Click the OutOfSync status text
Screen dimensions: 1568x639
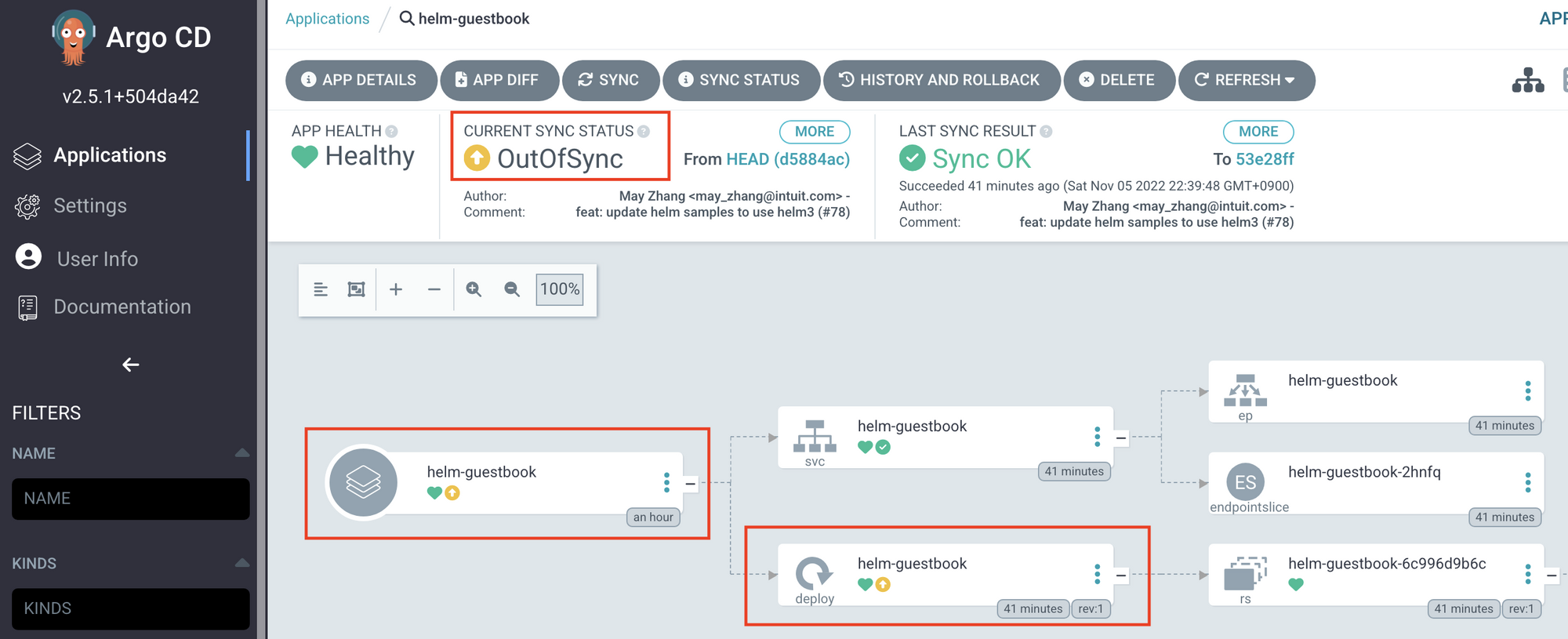point(560,159)
